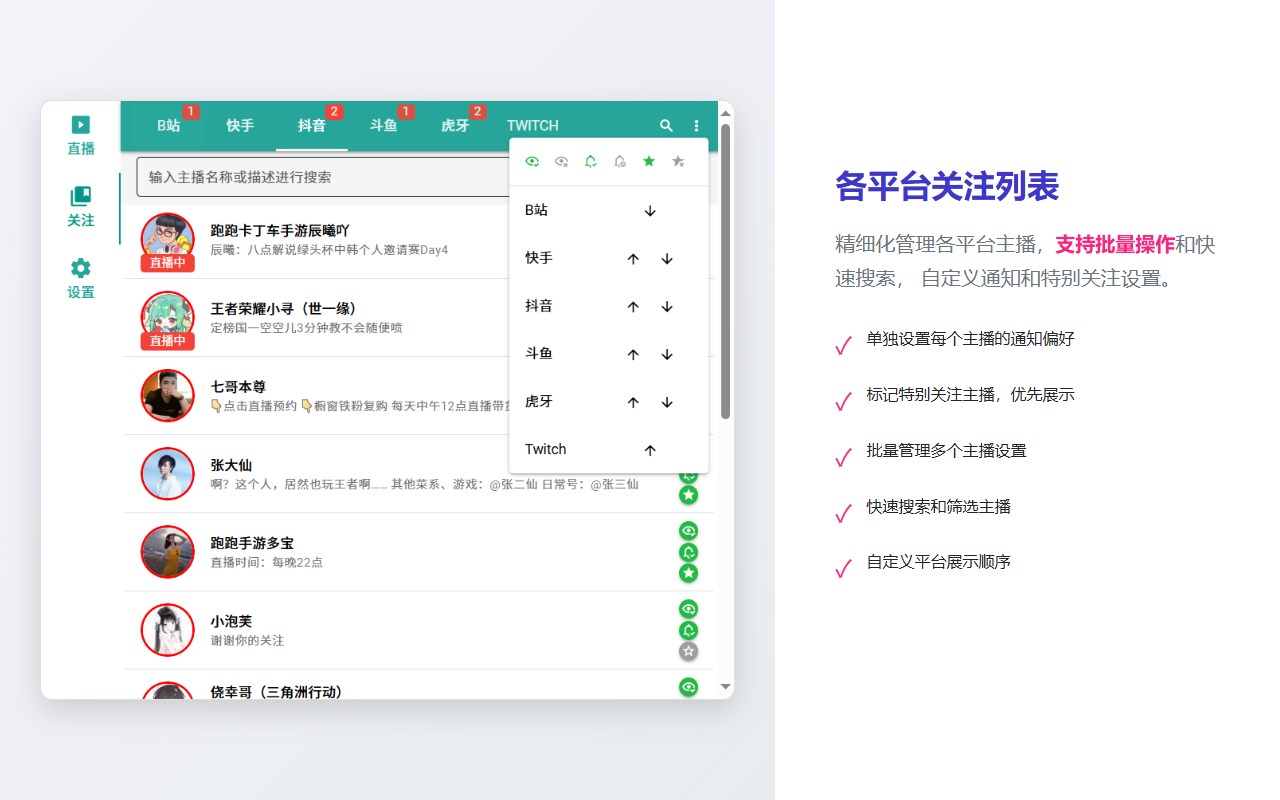Viewport: 1280px width, 800px height.
Task: Select streamer name 小泡芙
Action: click(x=231, y=620)
